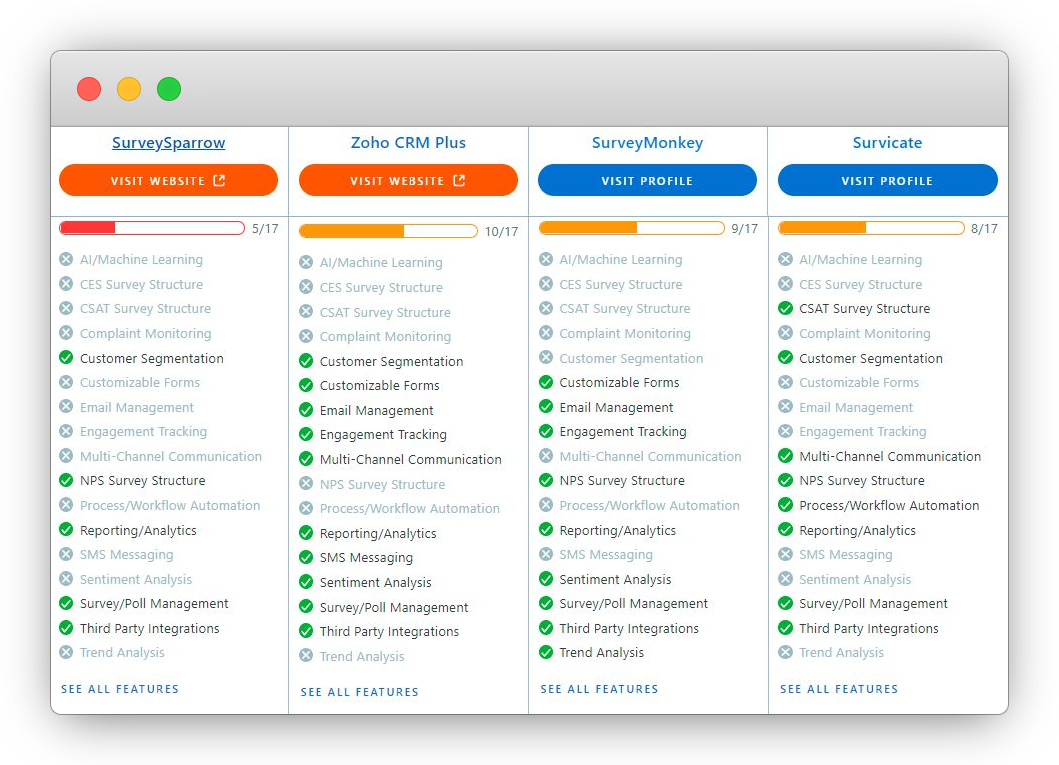Visit the SurveySparrow website
Screen dimensions: 1059x765
click(x=169, y=180)
